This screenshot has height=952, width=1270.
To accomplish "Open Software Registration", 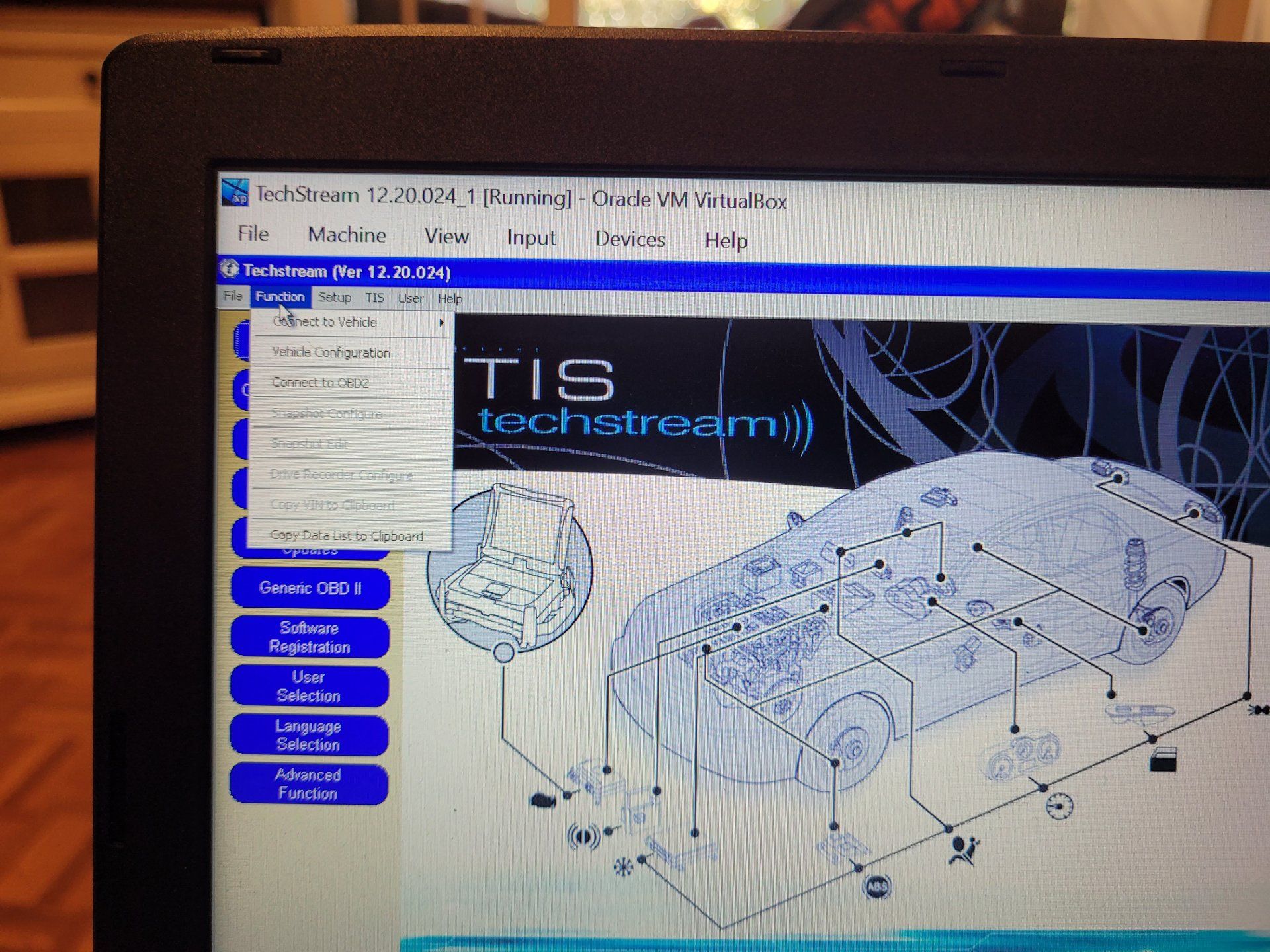I will coord(310,637).
